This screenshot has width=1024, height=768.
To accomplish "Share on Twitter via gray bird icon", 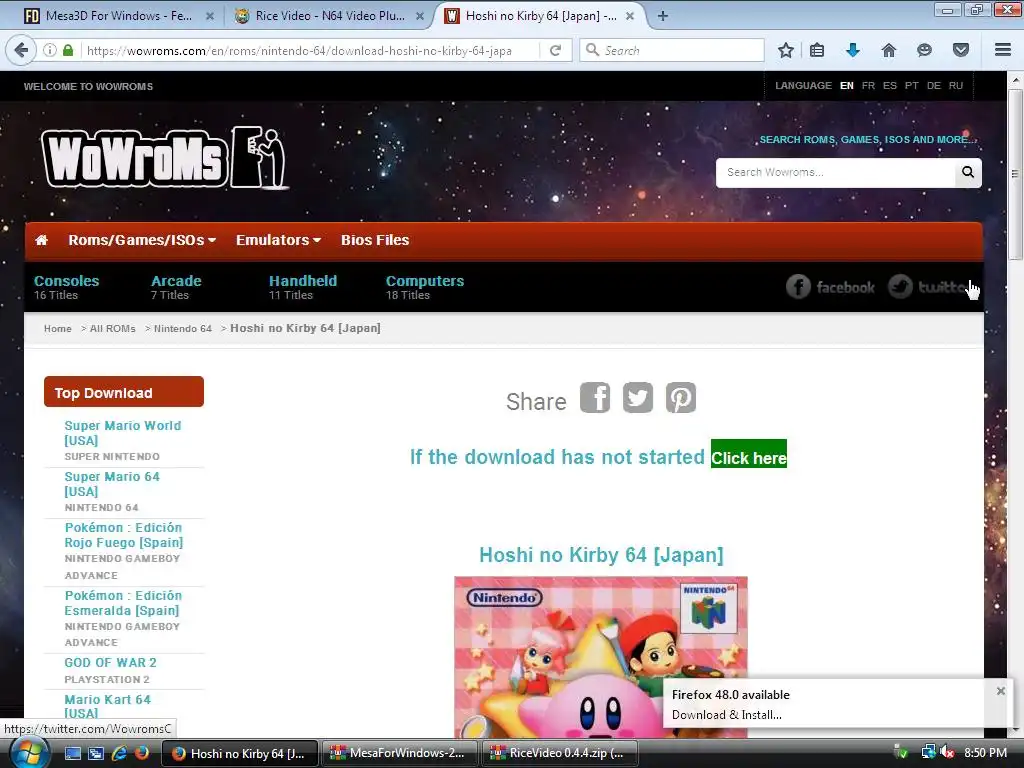I will point(638,398).
